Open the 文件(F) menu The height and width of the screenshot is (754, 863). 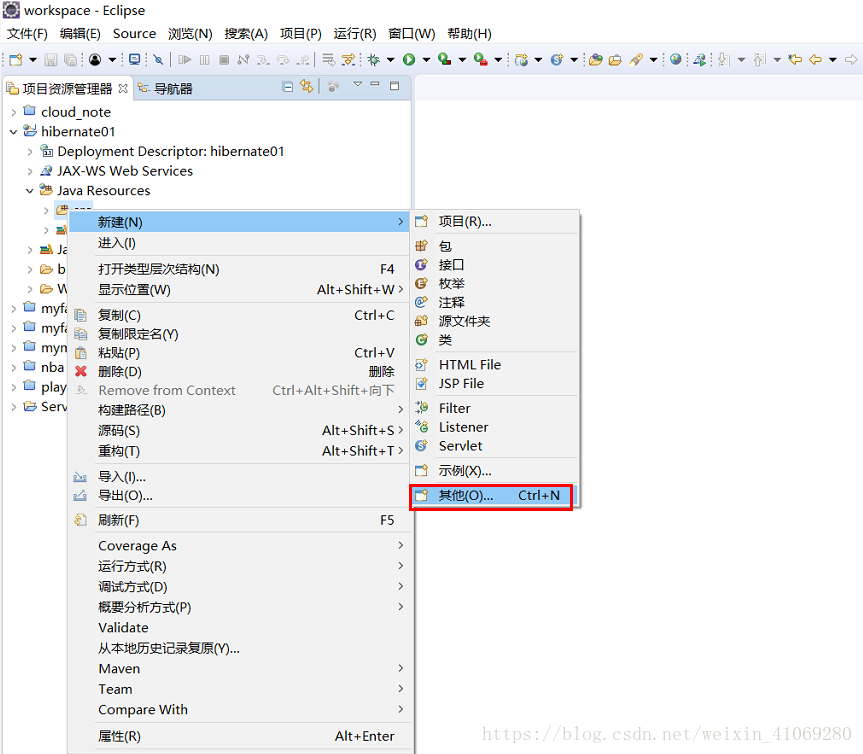27,34
